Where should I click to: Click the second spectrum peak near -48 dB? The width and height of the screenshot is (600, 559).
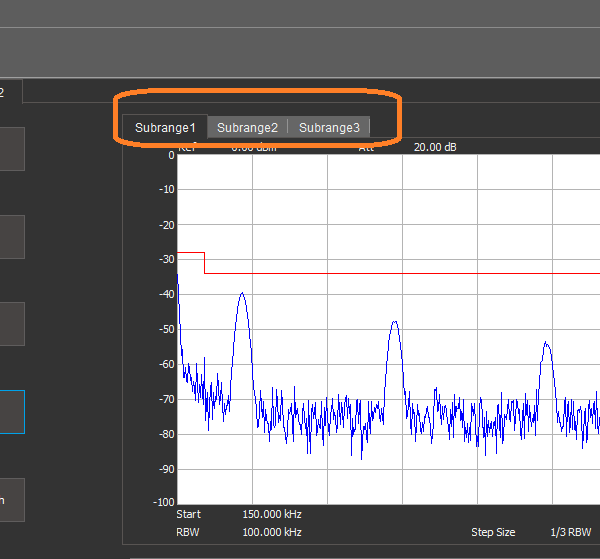click(395, 323)
